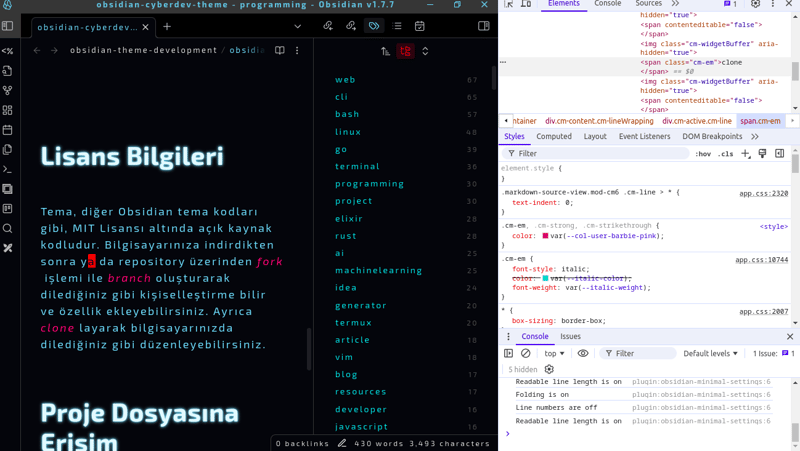This screenshot has width=800, height=451.
Task: Open Default levels dropdown
Action: (x=710, y=353)
